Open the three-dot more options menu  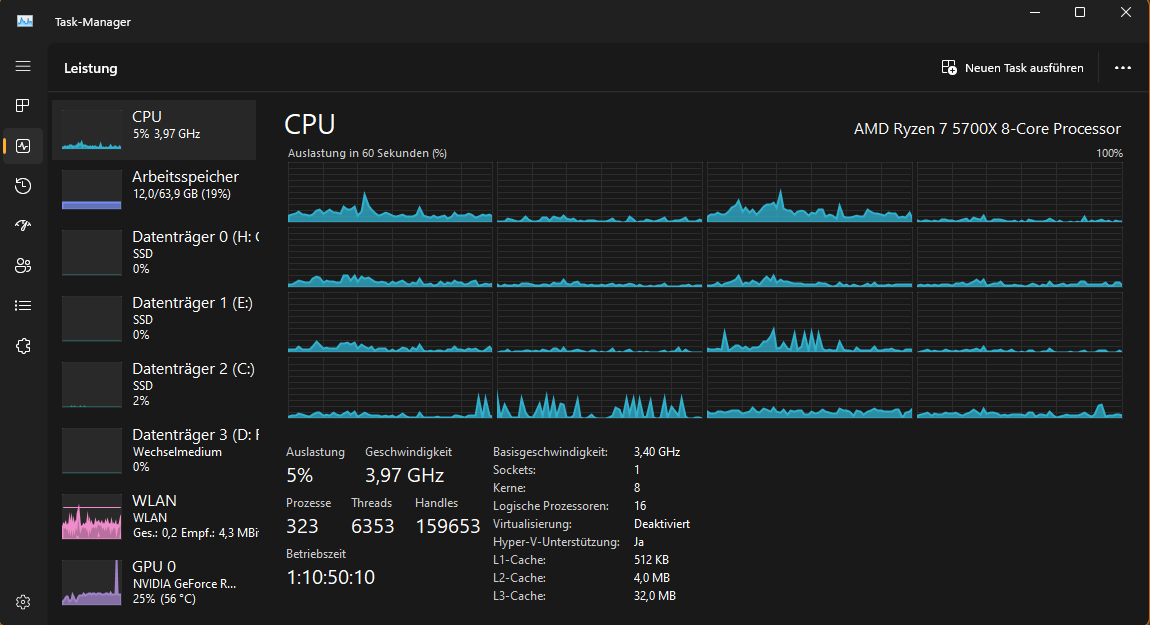coord(1122,67)
